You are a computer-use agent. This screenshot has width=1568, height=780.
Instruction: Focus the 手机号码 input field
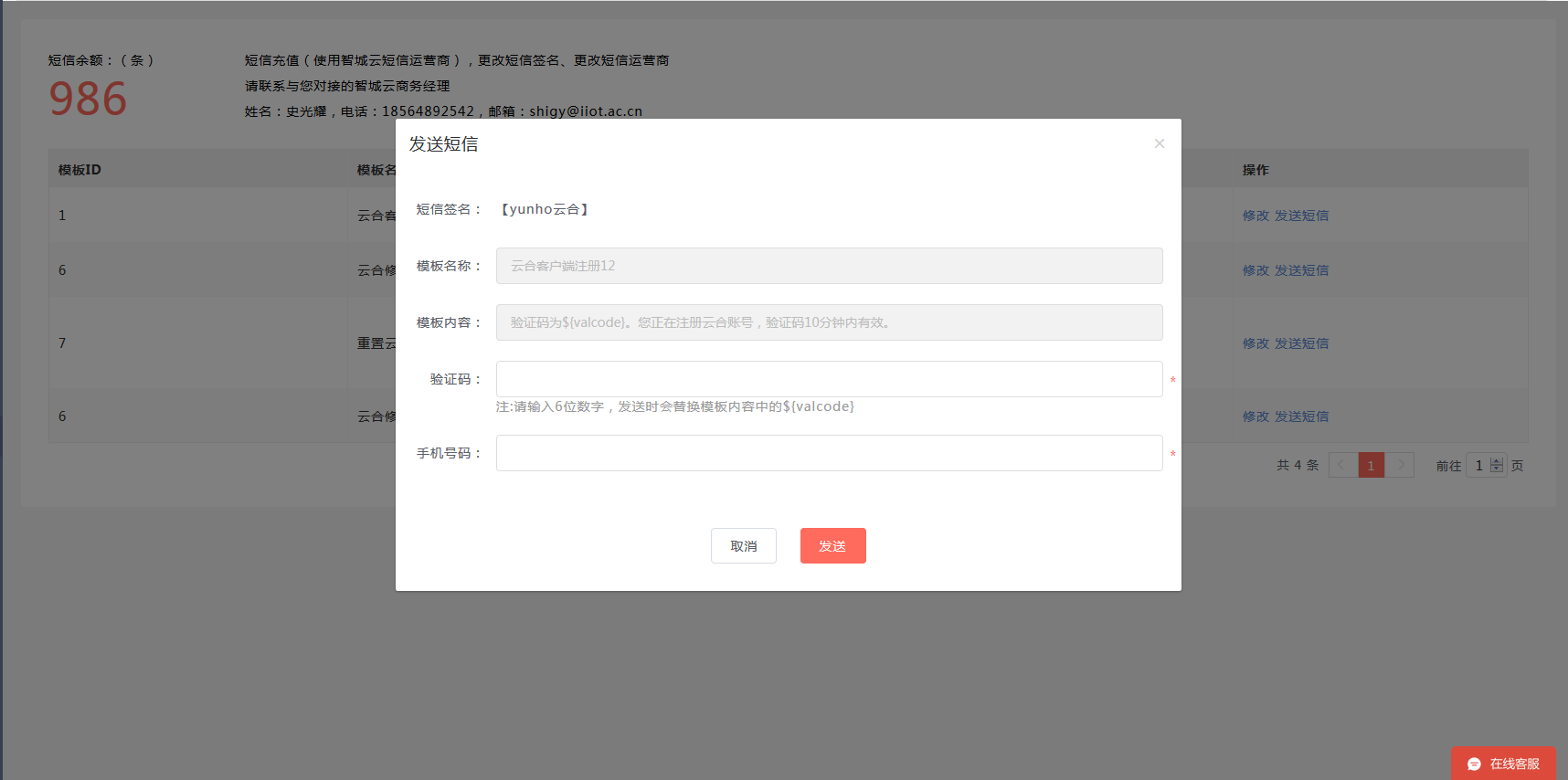tap(830, 453)
